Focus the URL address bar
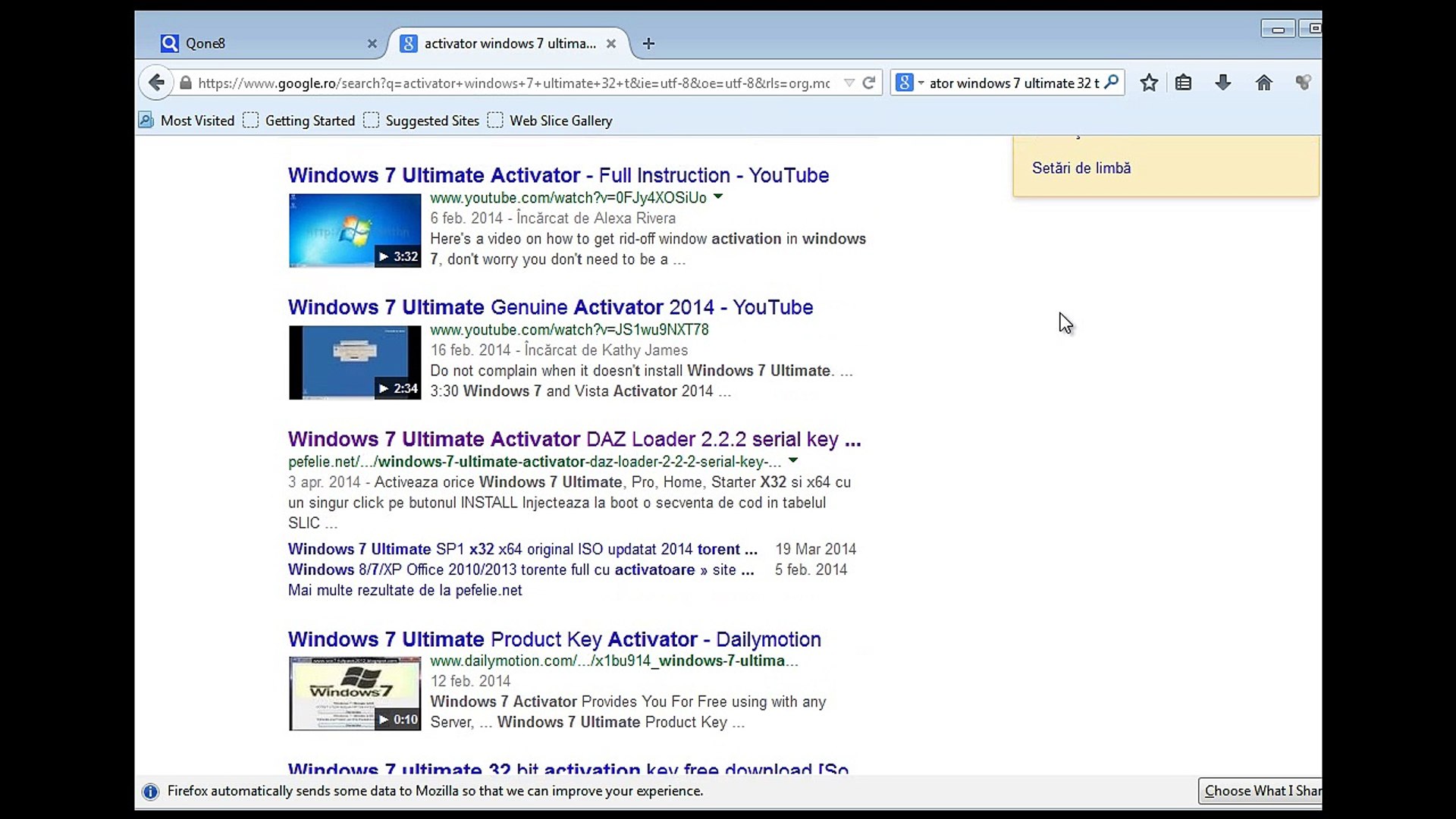1456x819 pixels. (x=513, y=83)
